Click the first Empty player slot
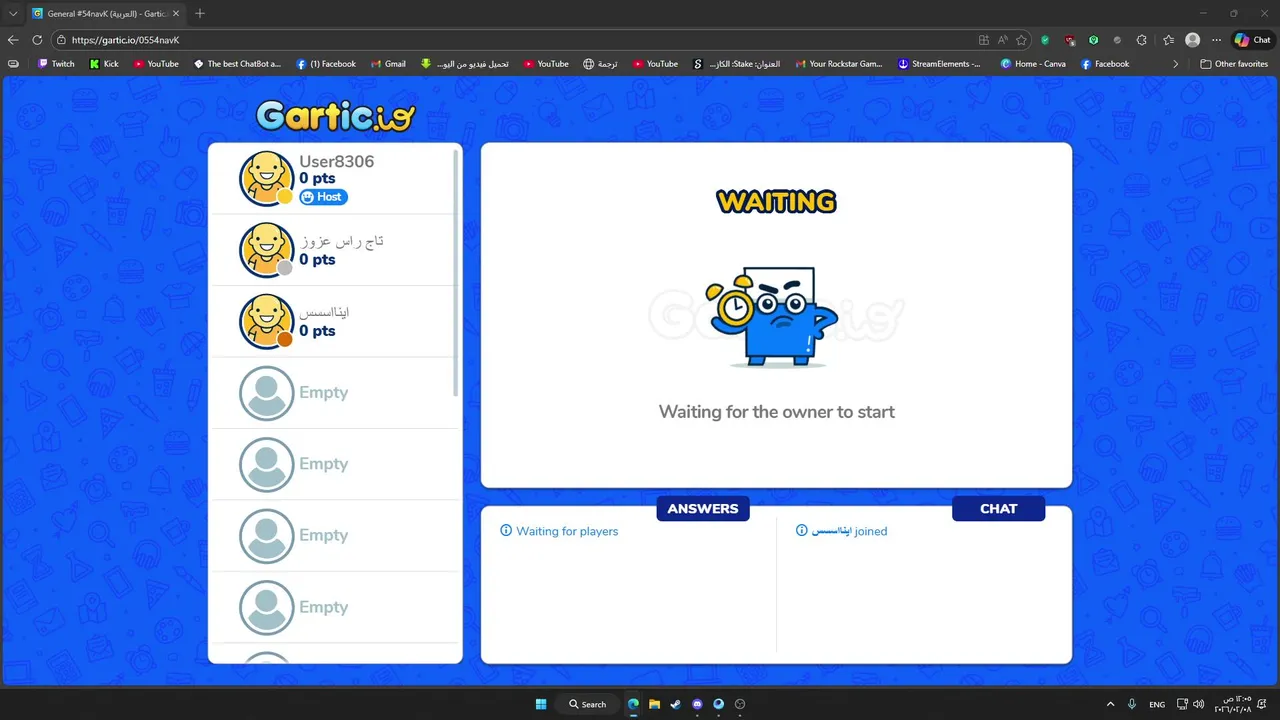 (335, 393)
